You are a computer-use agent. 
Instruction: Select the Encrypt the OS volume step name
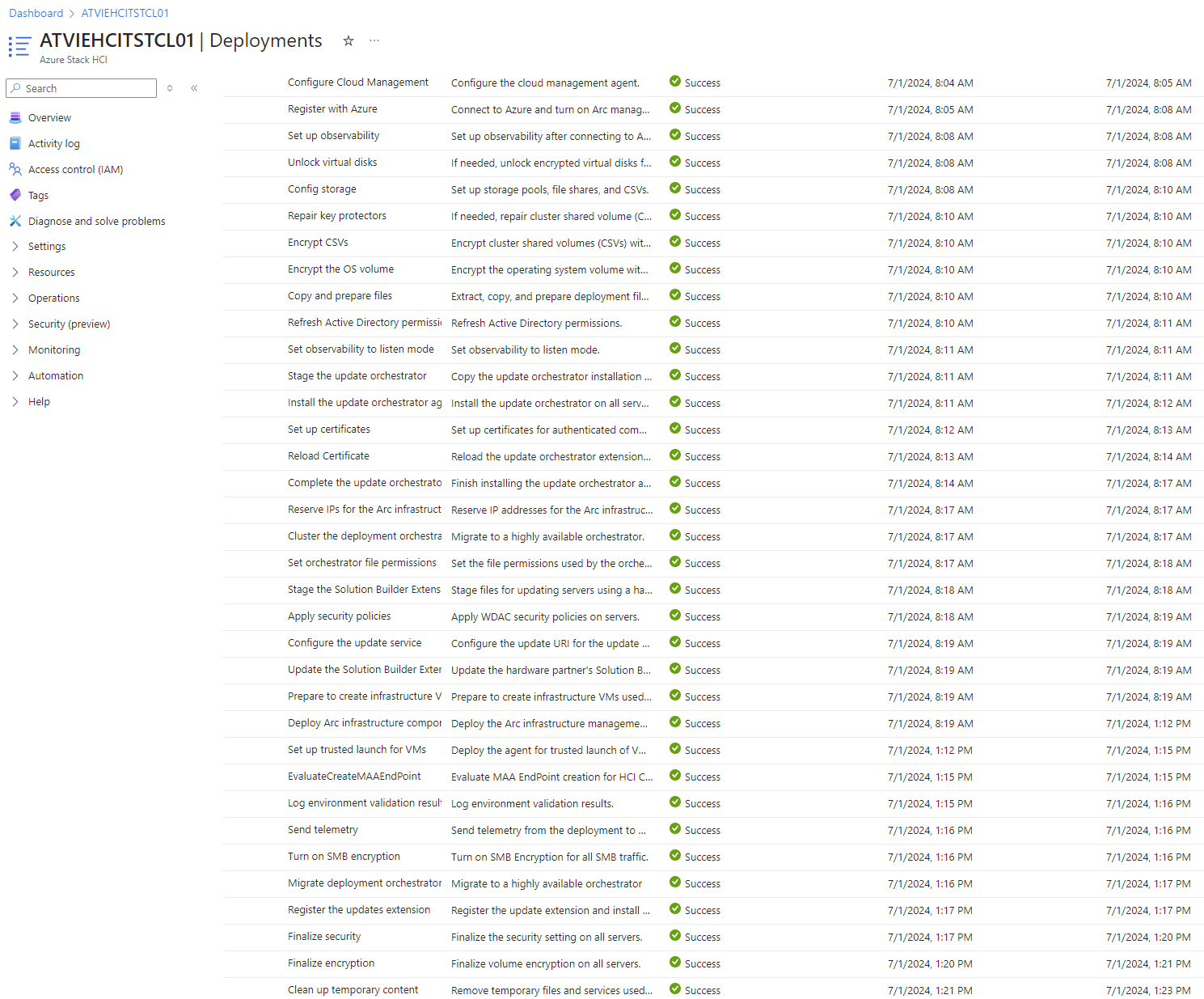(340, 269)
